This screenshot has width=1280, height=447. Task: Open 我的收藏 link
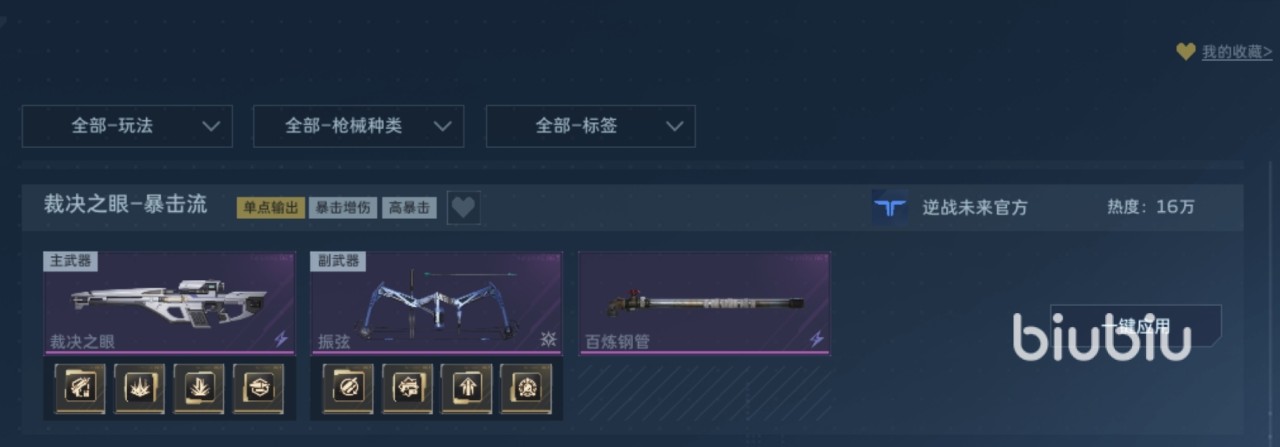pyautogui.click(x=1237, y=52)
